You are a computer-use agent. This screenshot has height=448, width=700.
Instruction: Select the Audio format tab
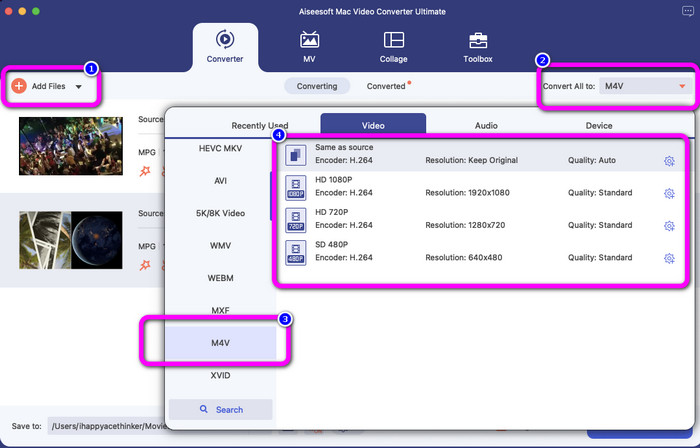point(486,125)
